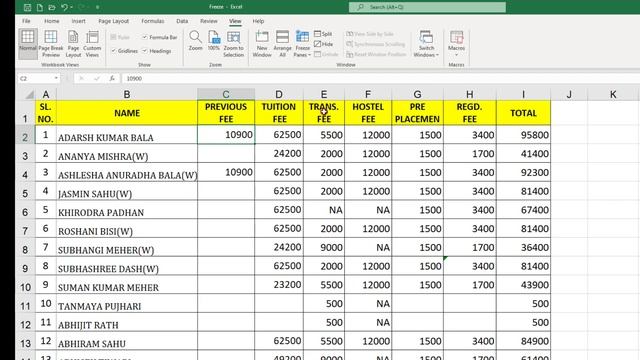The height and width of the screenshot is (360, 640).
Task: Select column C header
Action: 226,94
